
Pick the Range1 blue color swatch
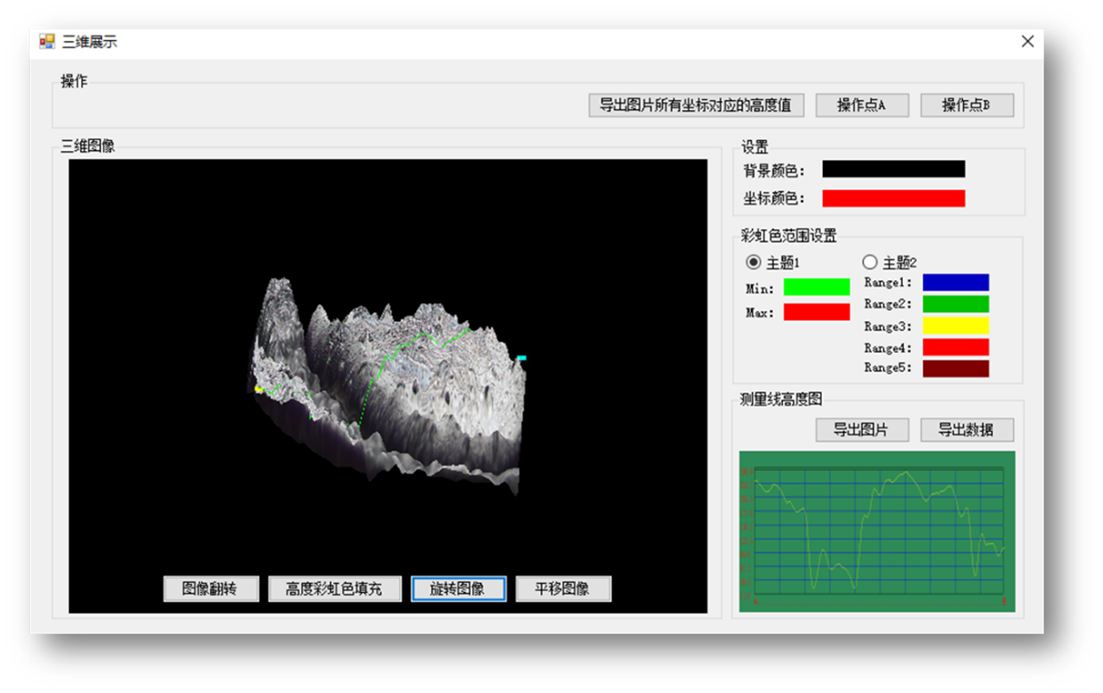(956, 283)
